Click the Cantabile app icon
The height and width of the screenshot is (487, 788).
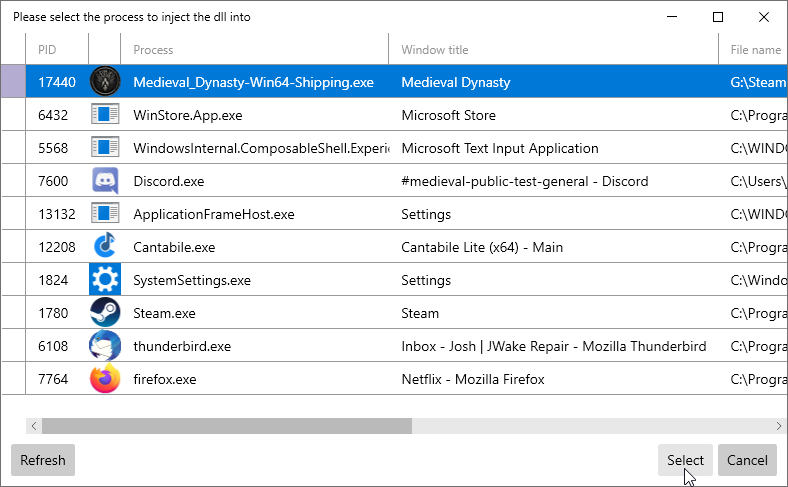(x=105, y=247)
